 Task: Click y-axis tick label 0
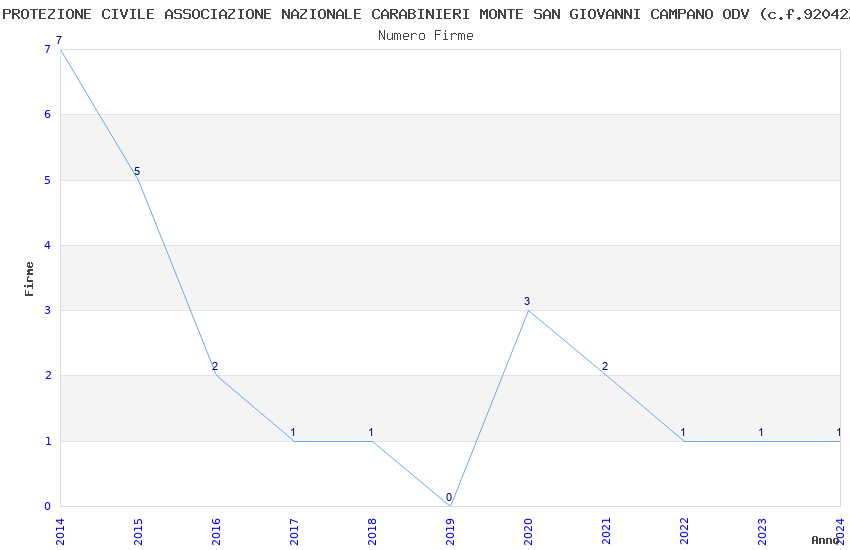point(48,506)
